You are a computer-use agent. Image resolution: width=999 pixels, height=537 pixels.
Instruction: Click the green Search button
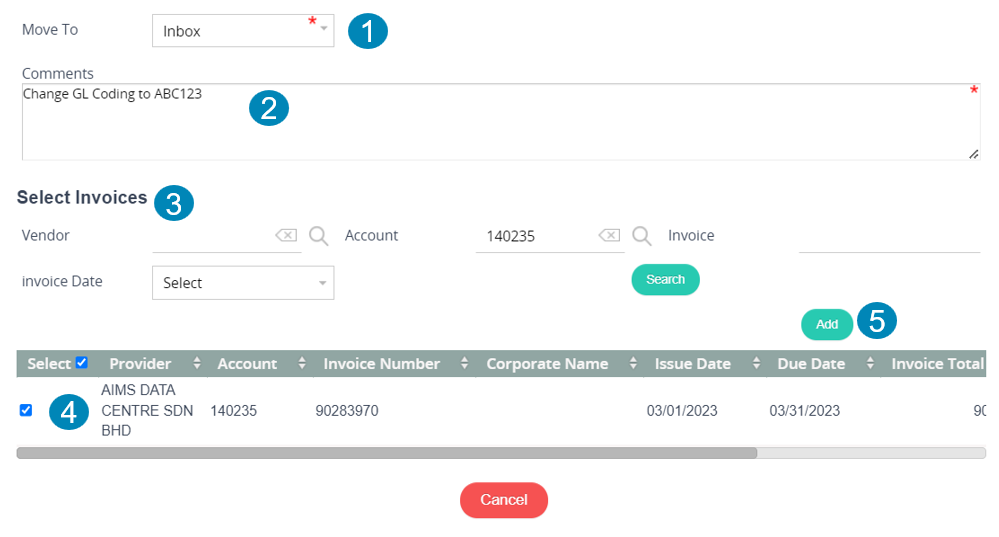click(665, 280)
